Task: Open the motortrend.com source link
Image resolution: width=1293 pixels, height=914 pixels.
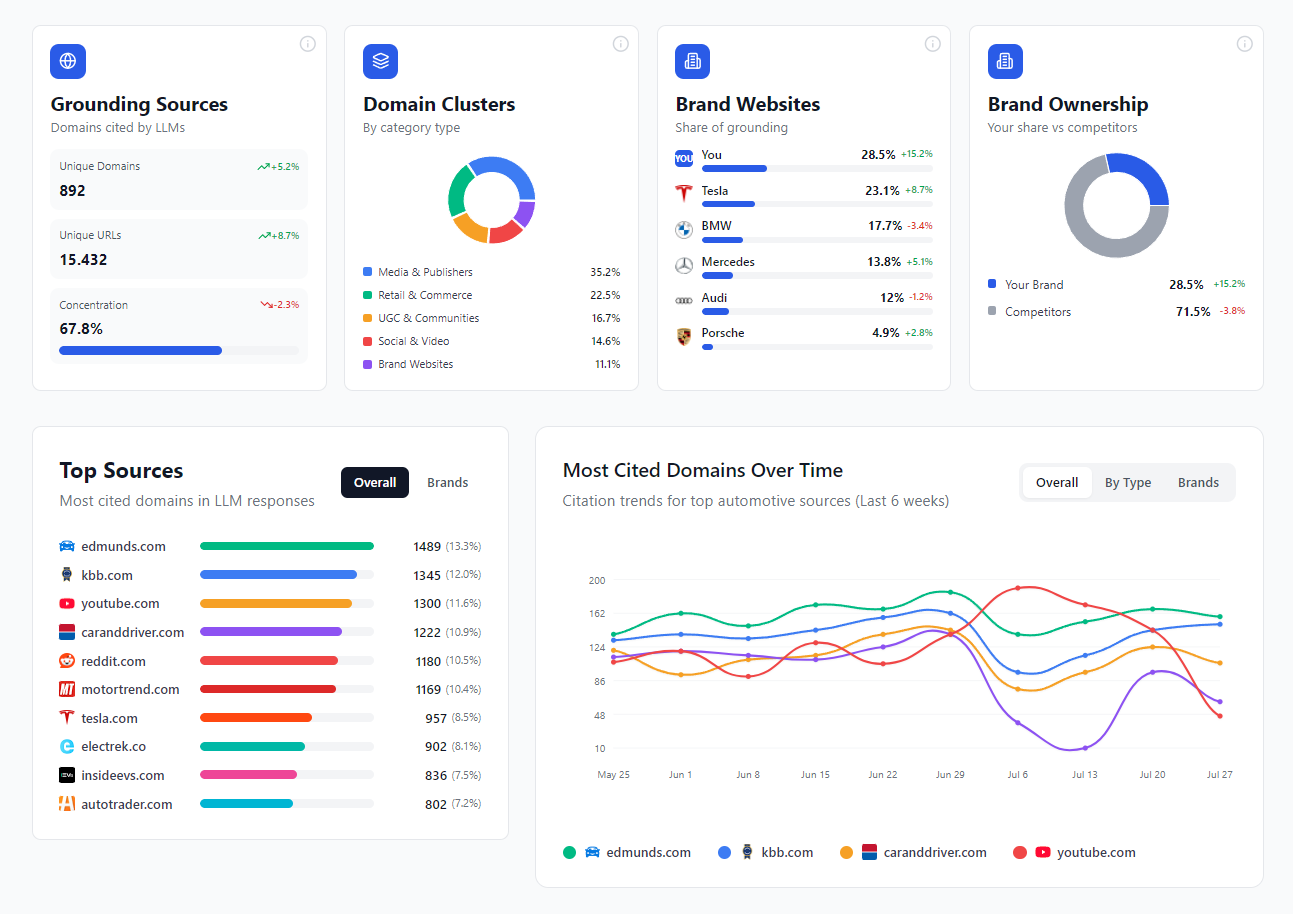Action: click(x=130, y=689)
